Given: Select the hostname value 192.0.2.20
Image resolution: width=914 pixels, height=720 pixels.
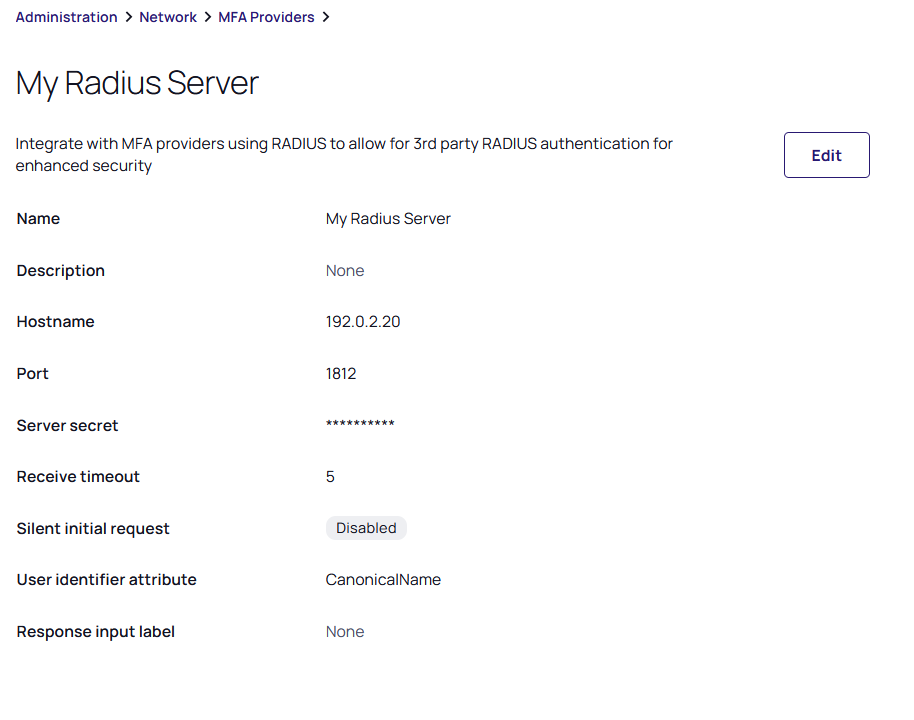Looking at the screenshot, I should tap(363, 322).
